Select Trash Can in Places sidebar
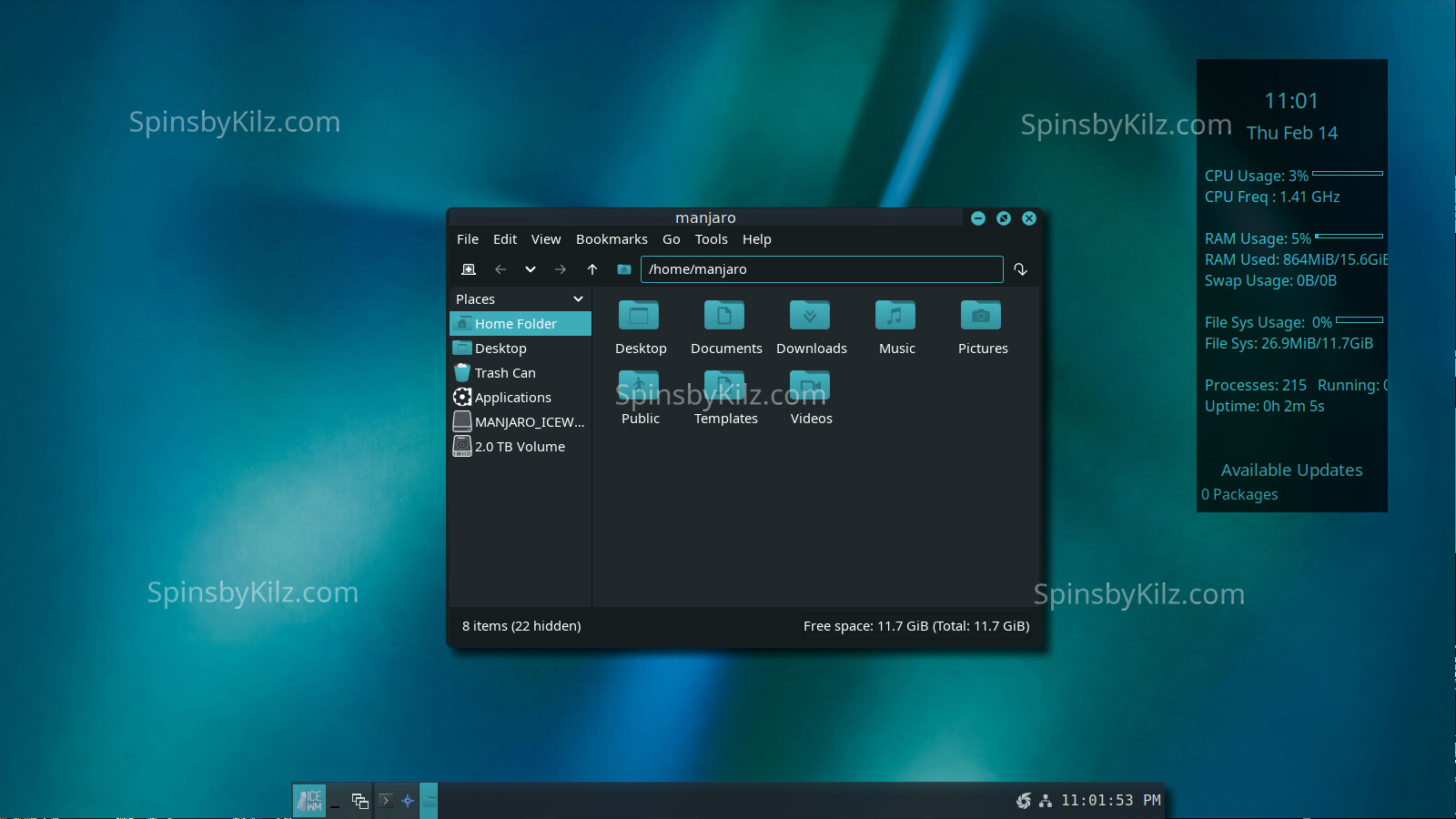The width and height of the screenshot is (1456, 819). click(505, 373)
